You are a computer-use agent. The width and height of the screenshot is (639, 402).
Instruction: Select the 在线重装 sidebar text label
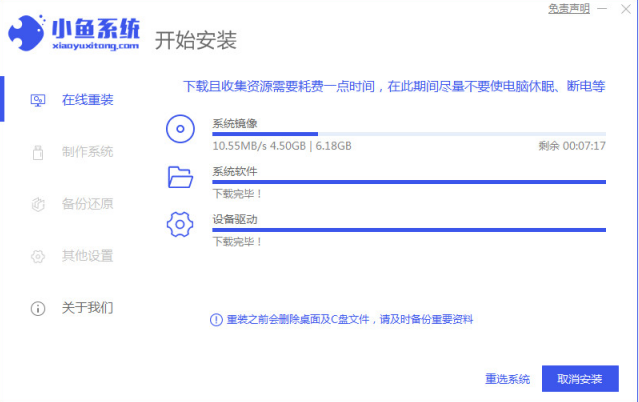tap(87, 100)
